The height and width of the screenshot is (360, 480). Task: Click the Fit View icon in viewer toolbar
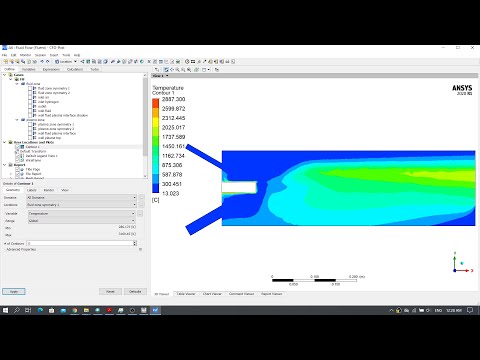pyautogui.click(x=189, y=70)
